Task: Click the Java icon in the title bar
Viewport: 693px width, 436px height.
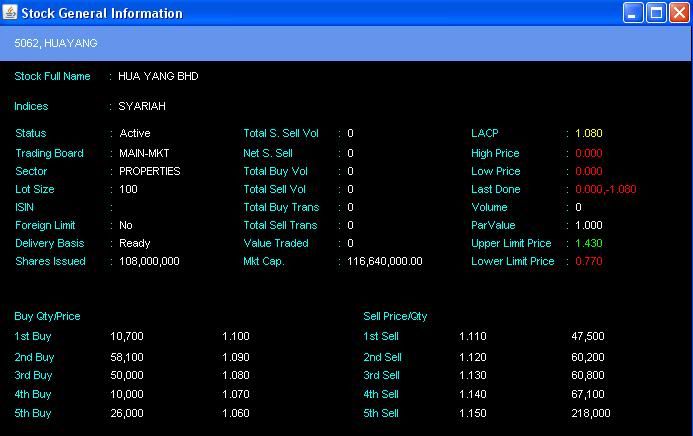Action: (10, 13)
